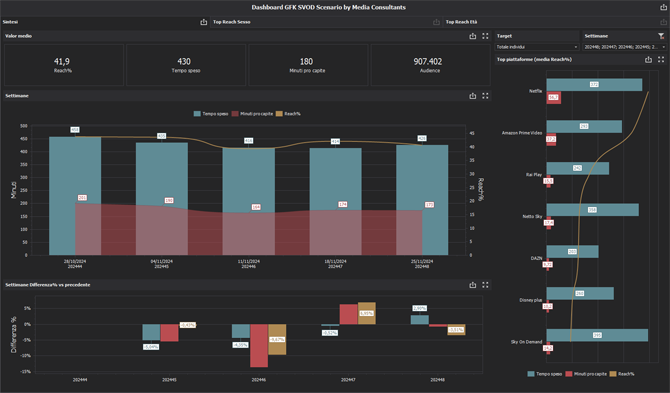Click the dark red Minuti pro capite swatch in Settimane legend

click(x=235, y=114)
